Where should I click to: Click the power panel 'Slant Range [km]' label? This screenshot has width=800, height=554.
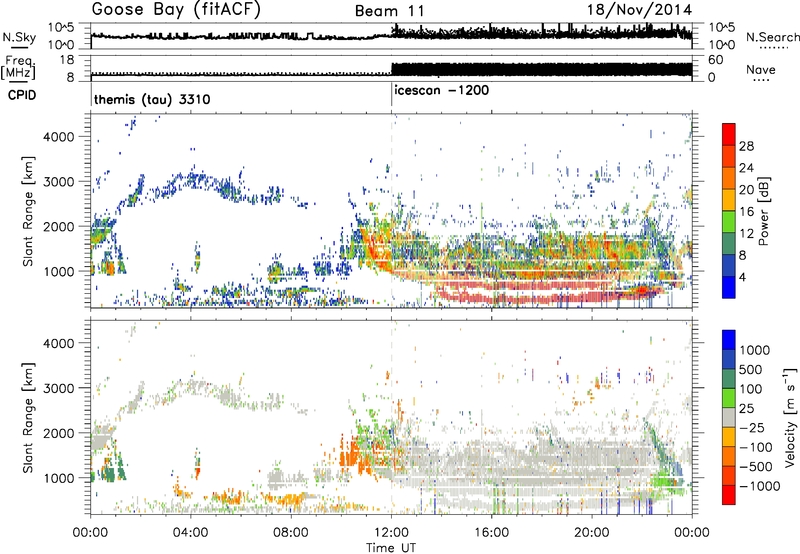[28, 211]
